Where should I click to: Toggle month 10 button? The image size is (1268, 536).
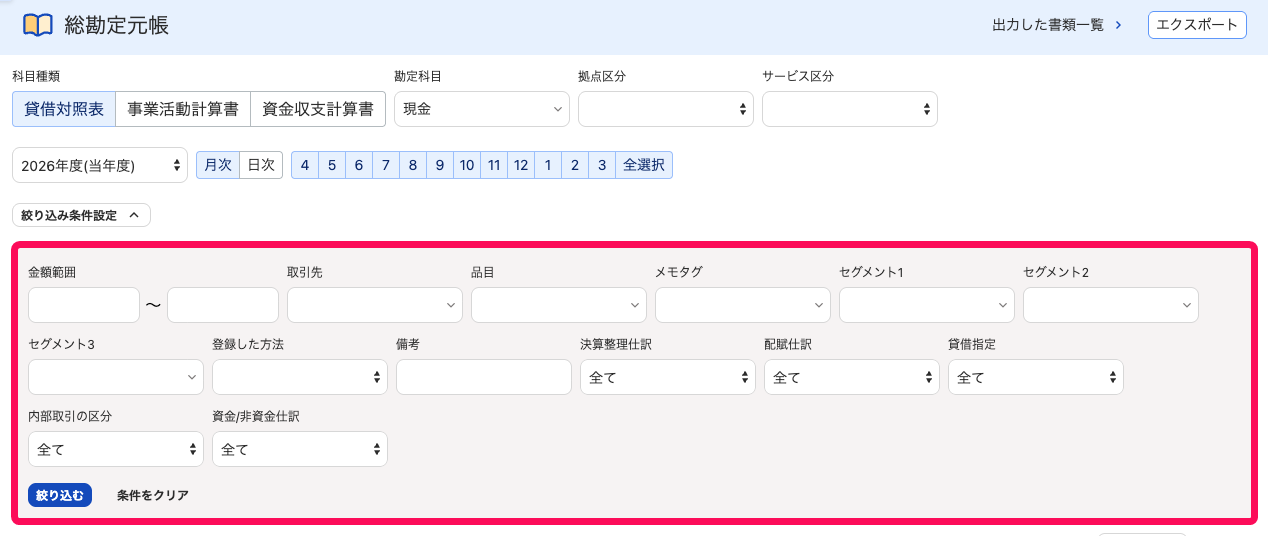467,165
